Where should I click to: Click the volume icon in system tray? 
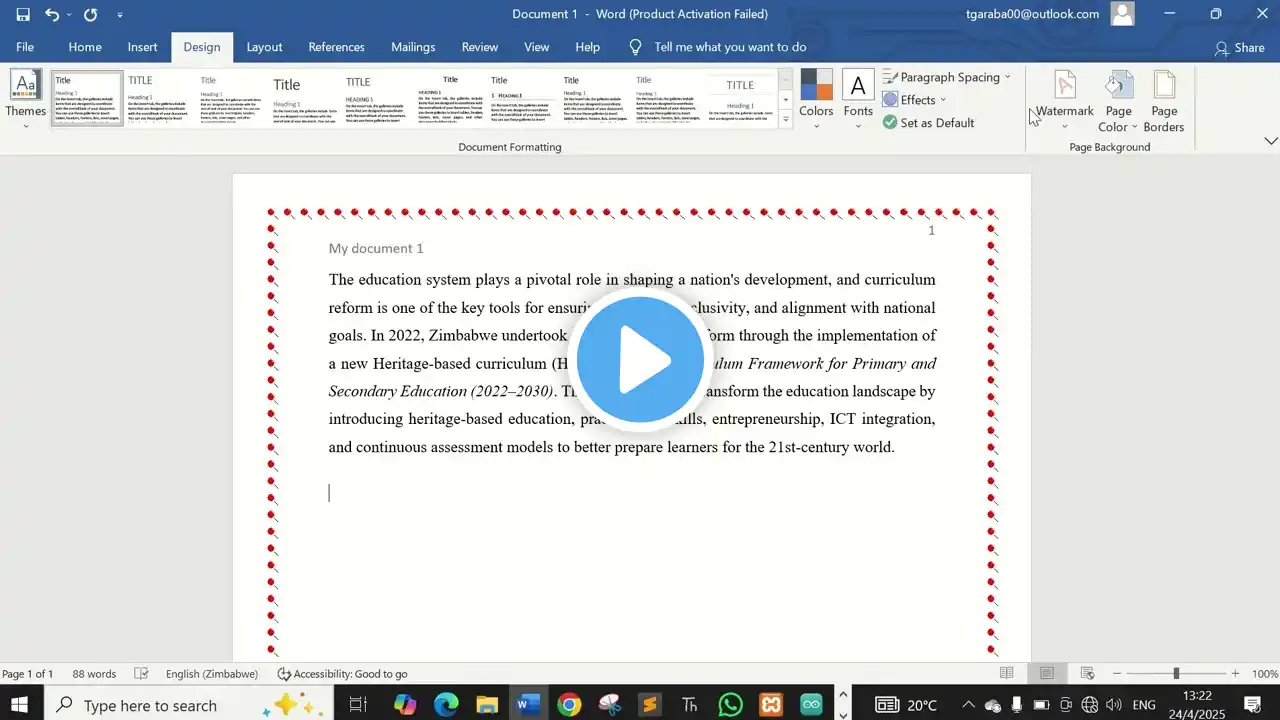click(1113, 705)
